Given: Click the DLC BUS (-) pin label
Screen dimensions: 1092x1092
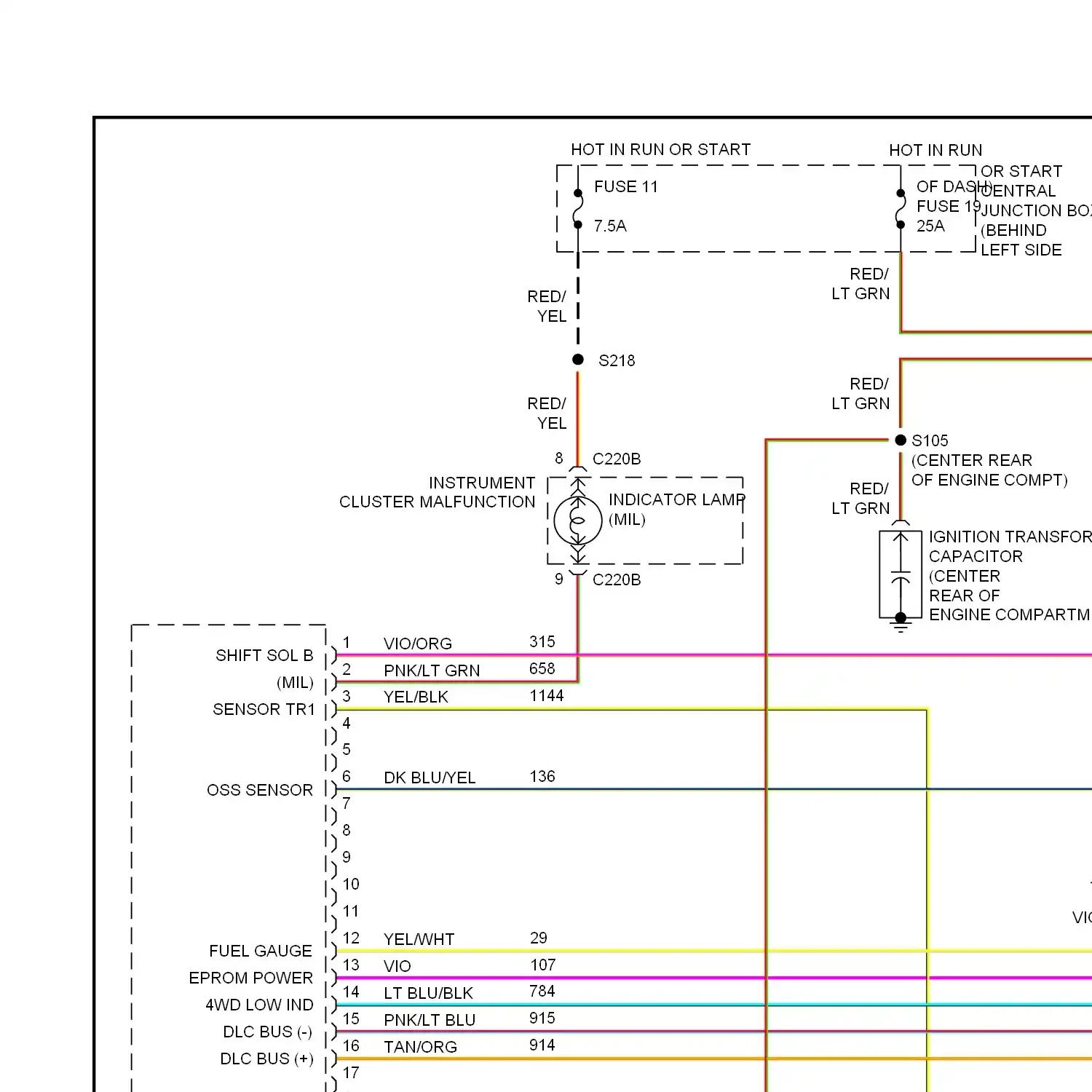Looking at the screenshot, I should pos(267,1032).
